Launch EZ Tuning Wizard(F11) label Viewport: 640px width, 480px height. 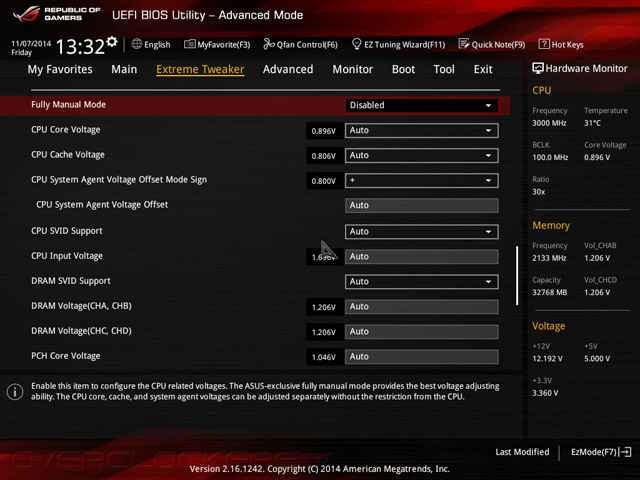point(404,44)
